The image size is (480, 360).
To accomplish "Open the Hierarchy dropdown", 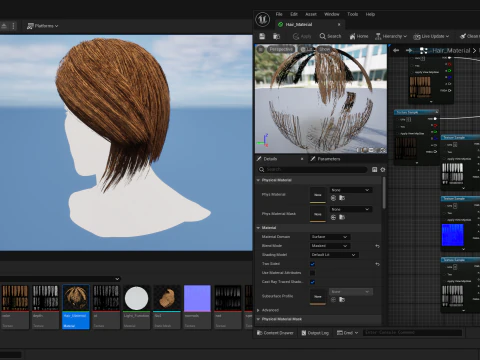I will click(391, 36).
